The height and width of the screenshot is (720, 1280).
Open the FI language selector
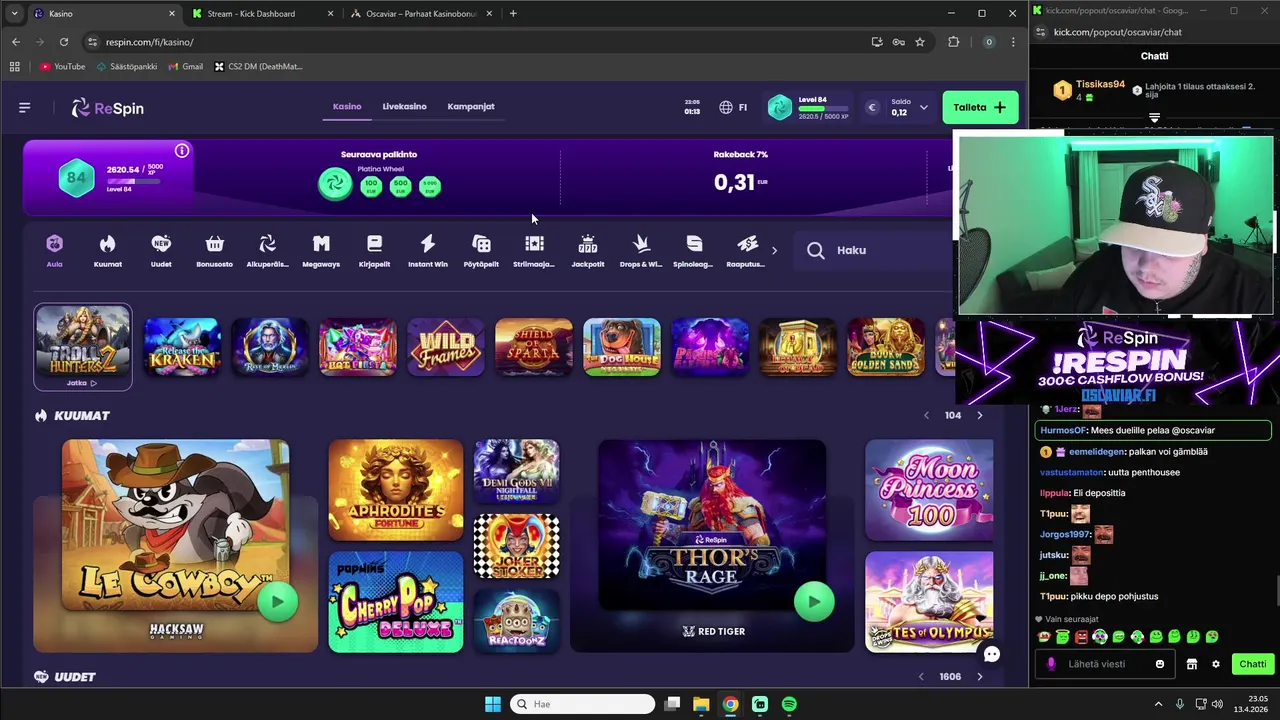(x=733, y=108)
